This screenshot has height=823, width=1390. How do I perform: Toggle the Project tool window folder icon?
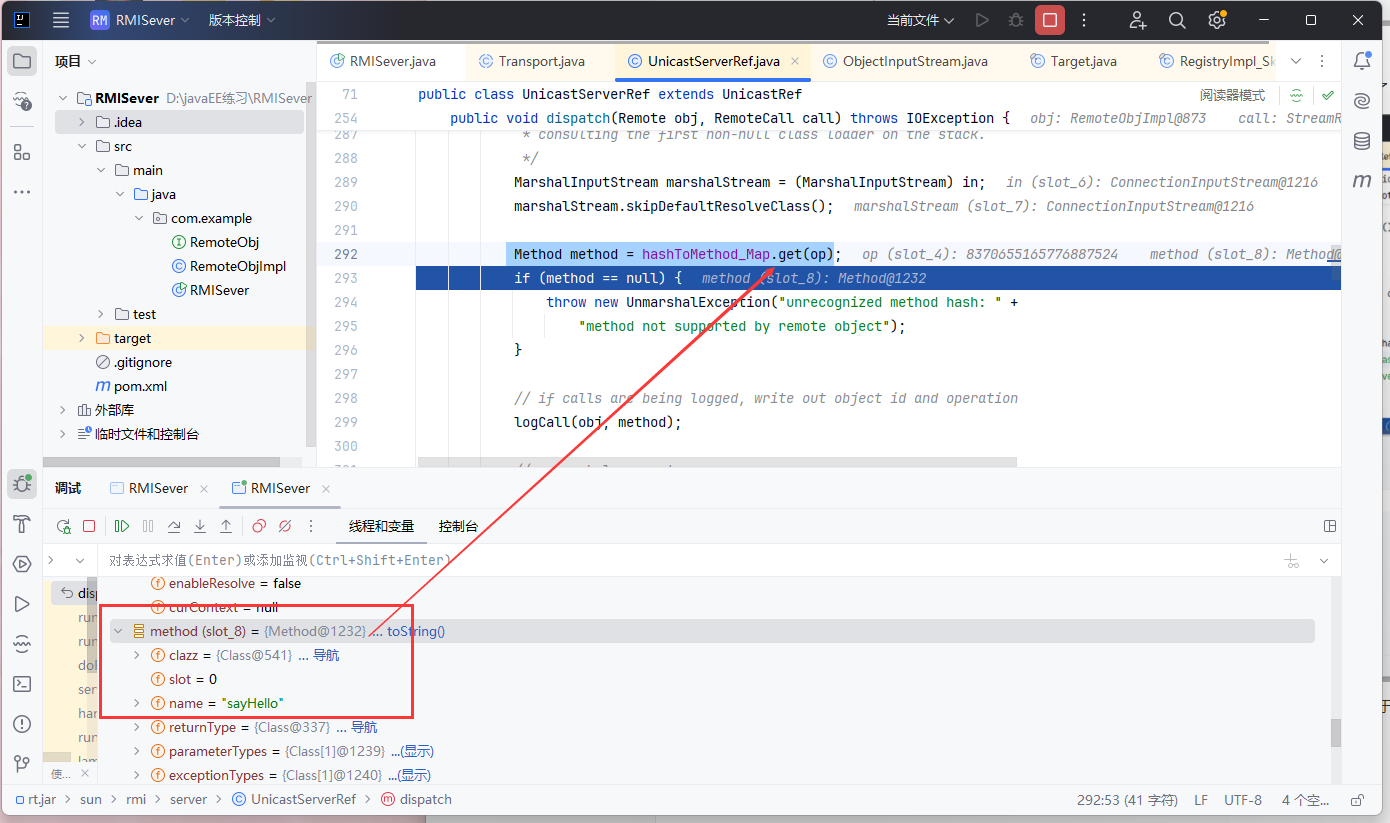21,61
